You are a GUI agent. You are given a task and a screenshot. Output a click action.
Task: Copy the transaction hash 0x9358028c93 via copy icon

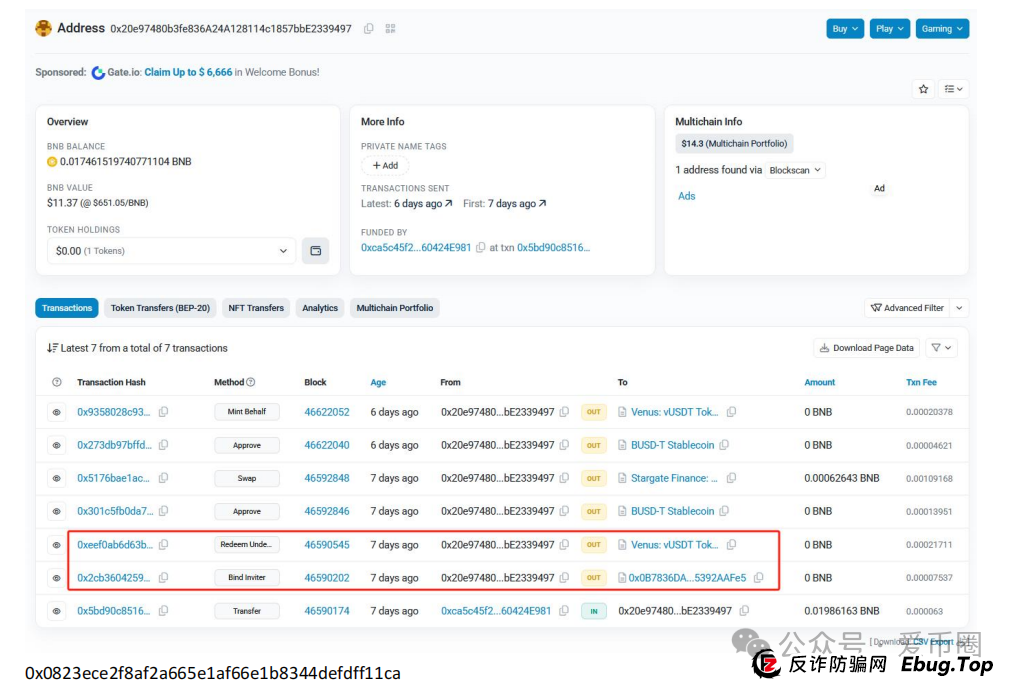coord(162,411)
